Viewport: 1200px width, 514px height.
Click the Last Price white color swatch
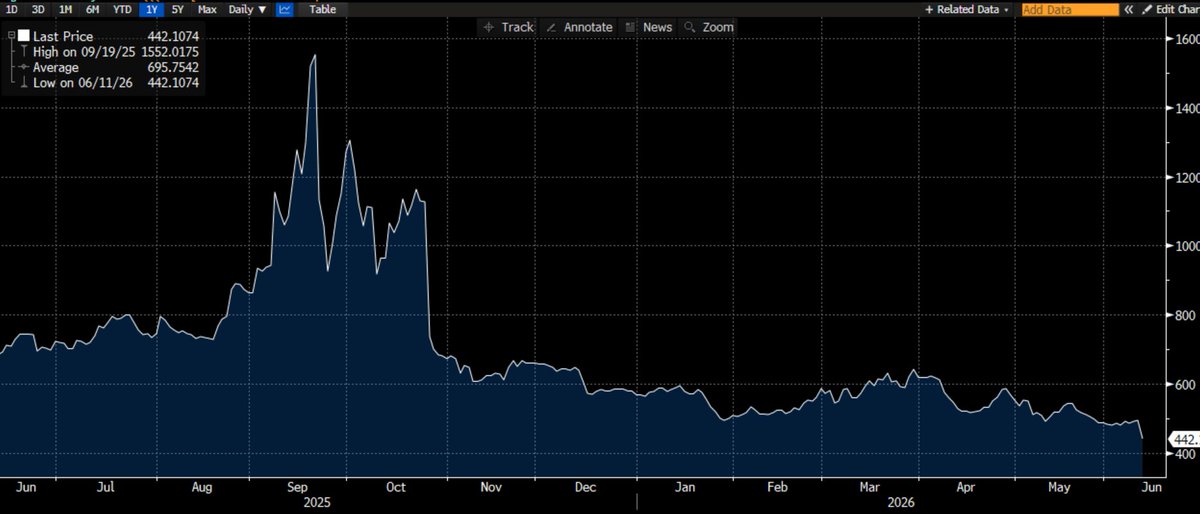[x=23, y=36]
